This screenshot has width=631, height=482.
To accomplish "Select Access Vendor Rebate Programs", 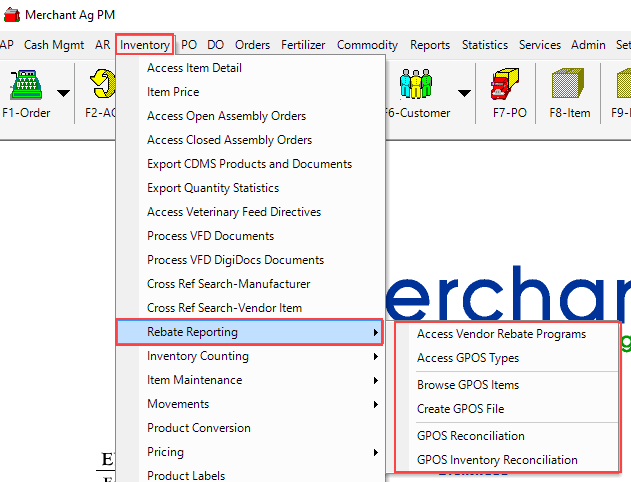I will tap(501, 334).
